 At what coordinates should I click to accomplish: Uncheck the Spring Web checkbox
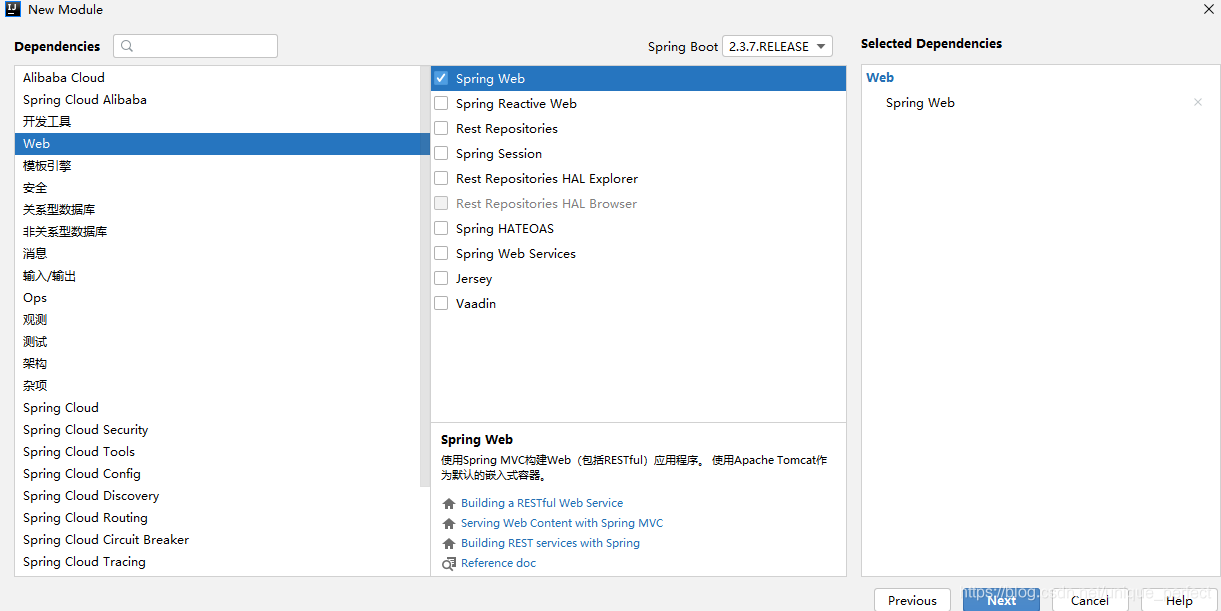pos(441,78)
